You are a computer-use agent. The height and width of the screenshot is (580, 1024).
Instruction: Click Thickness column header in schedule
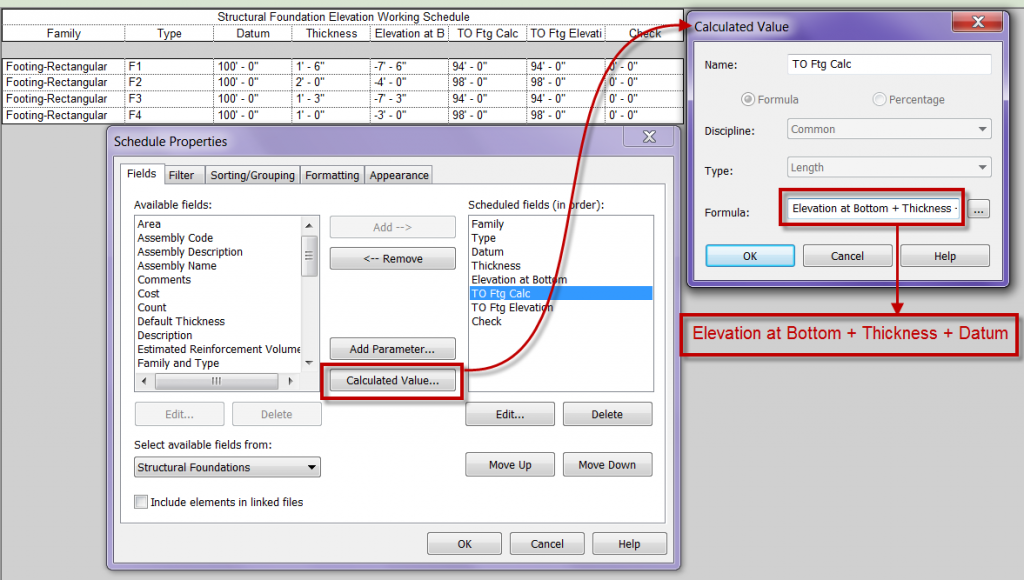[x=331, y=33]
